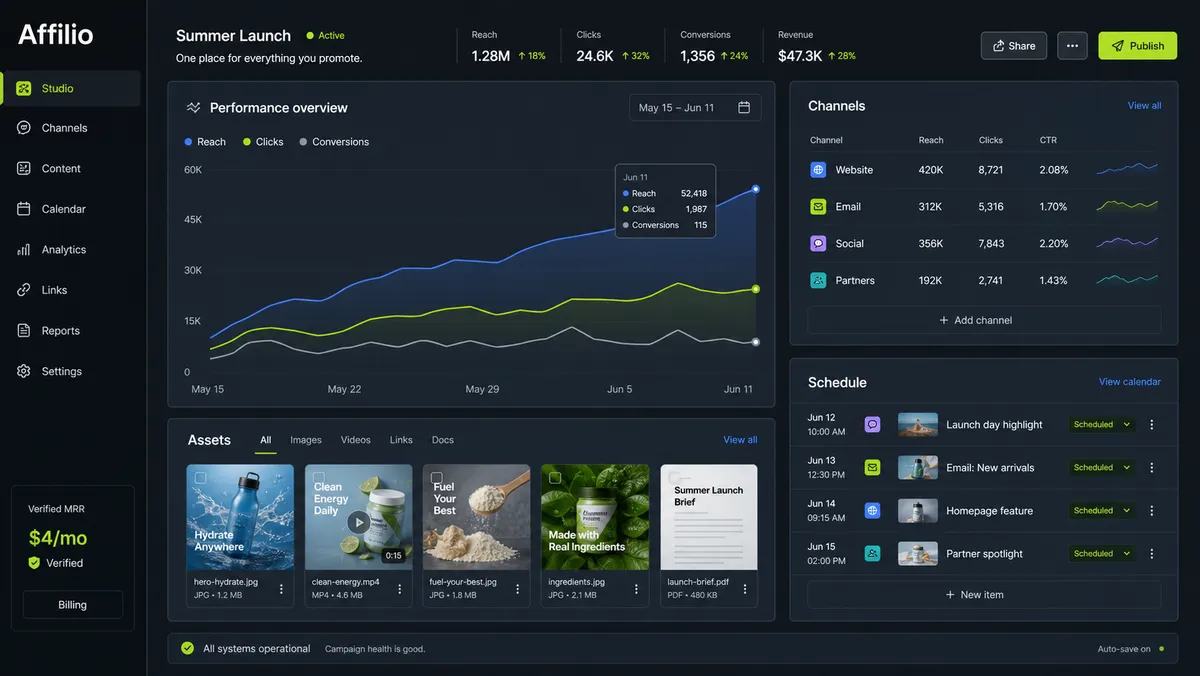Open options for fuel-your-best.jpg
This screenshot has width=1200, height=676.
518,589
